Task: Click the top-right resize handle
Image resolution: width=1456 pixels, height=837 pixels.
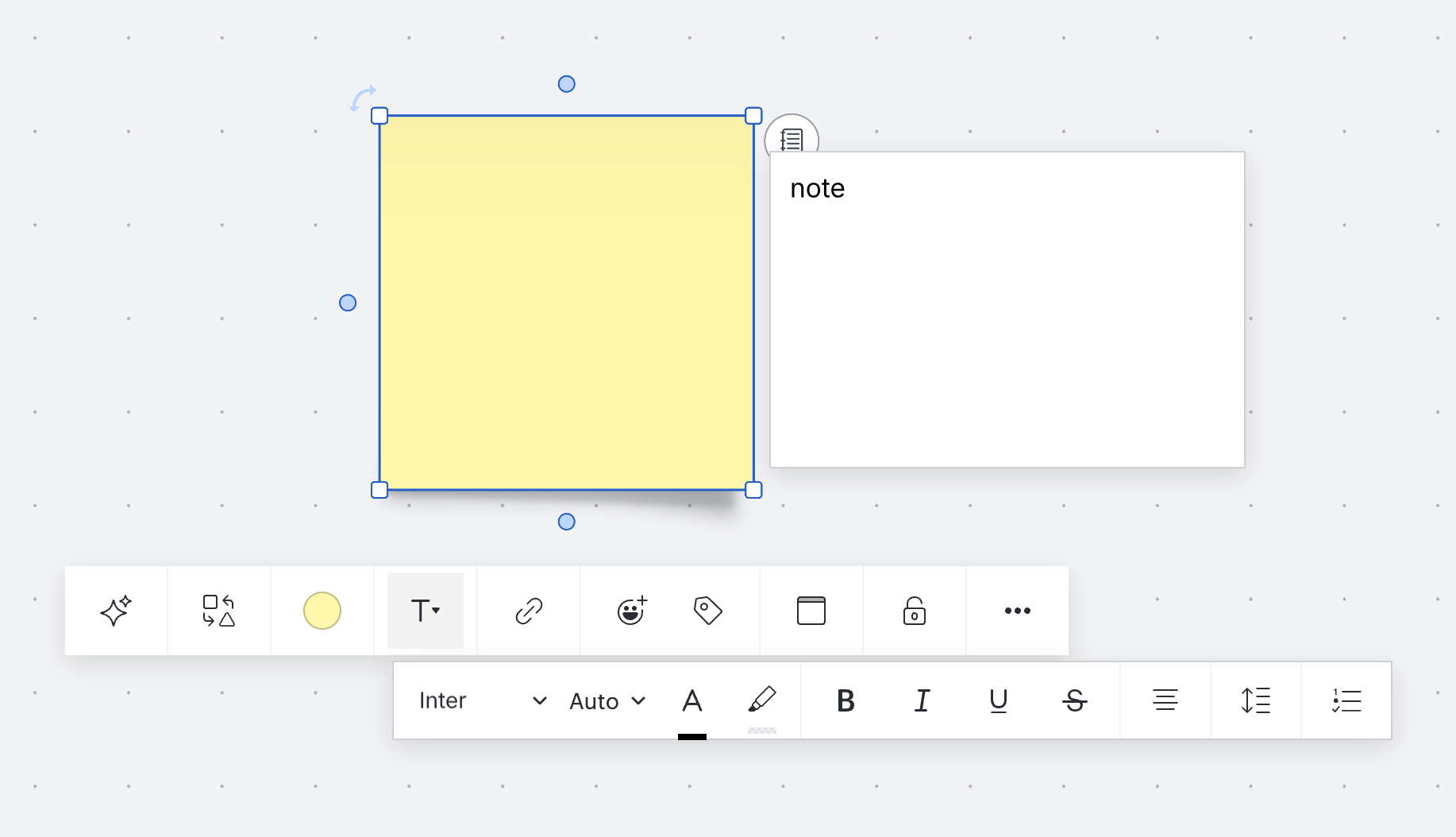Action: pos(754,116)
